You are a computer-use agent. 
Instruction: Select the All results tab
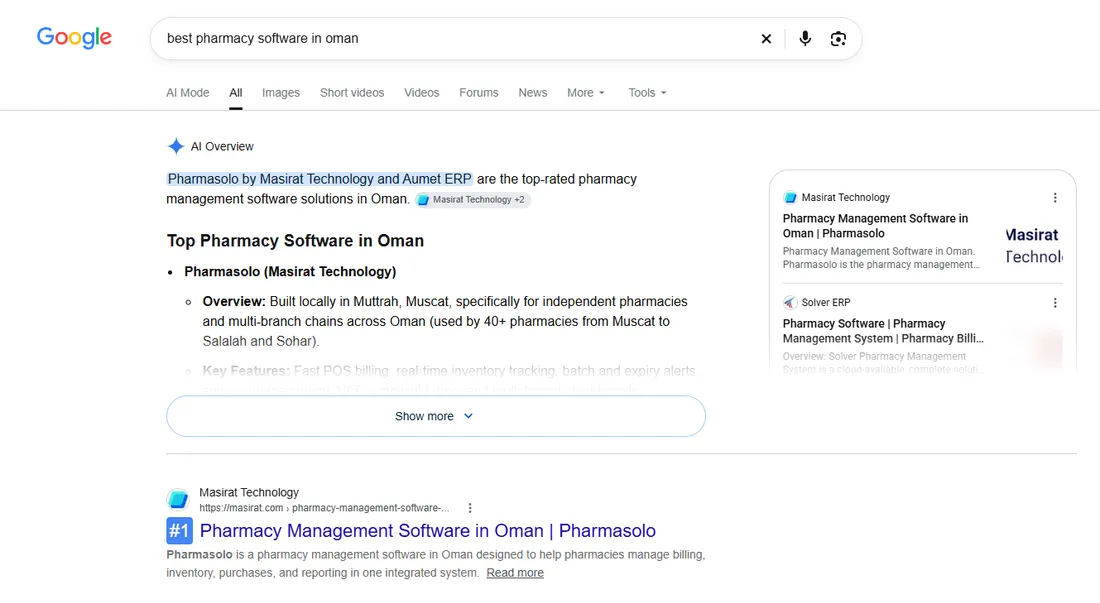(236, 93)
